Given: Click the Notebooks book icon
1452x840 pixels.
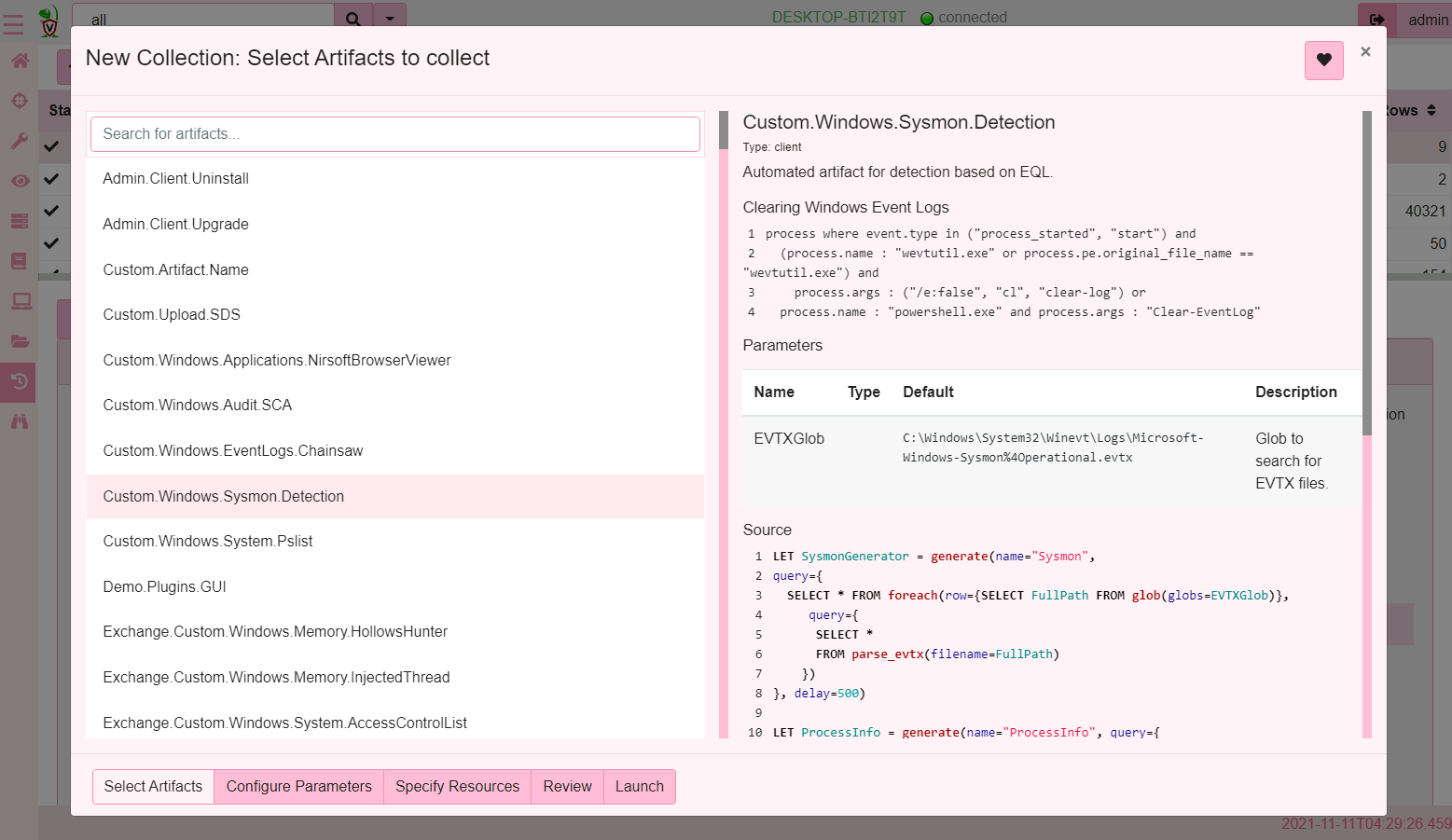Looking at the screenshot, I should tap(20, 261).
